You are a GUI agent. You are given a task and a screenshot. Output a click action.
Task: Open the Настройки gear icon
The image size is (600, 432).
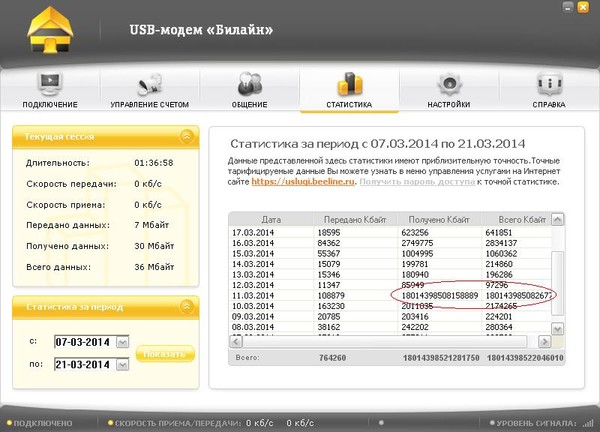tap(449, 84)
